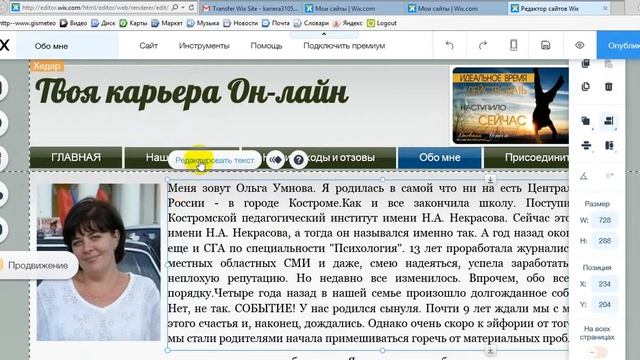This screenshot has width=640, height=360.
Task: Open the Logout bookmark
Action: click(x=382, y=23)
